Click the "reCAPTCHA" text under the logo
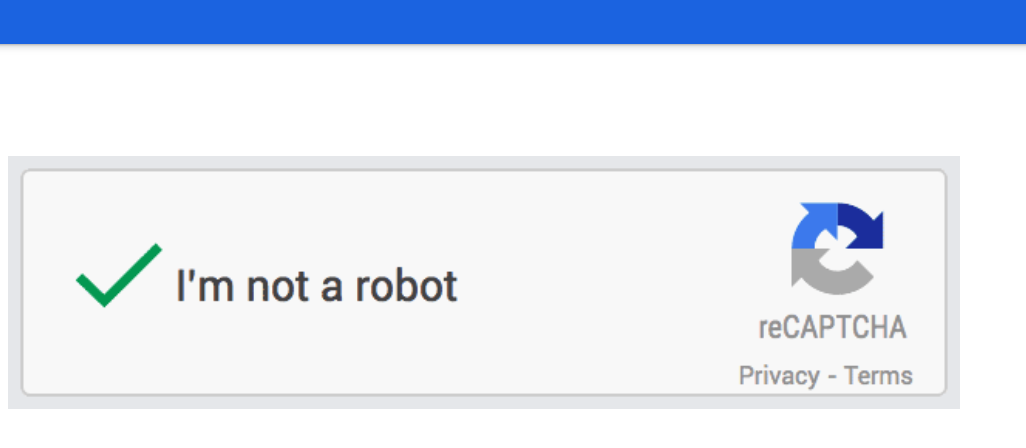This screenshot has width=1026, height=448. coord(832,328)
